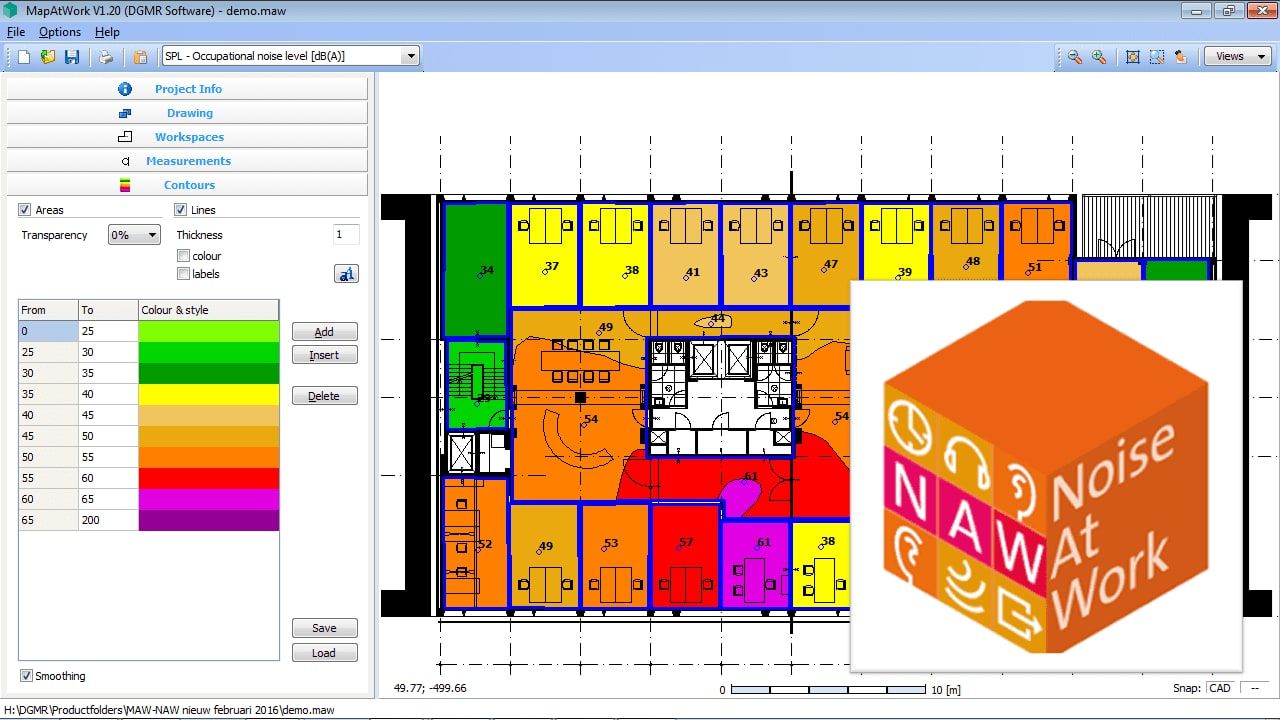The width and height of the screenshot is (1280, 720).
Task: Open the label font settings icon button
Action: coord(346,274)
